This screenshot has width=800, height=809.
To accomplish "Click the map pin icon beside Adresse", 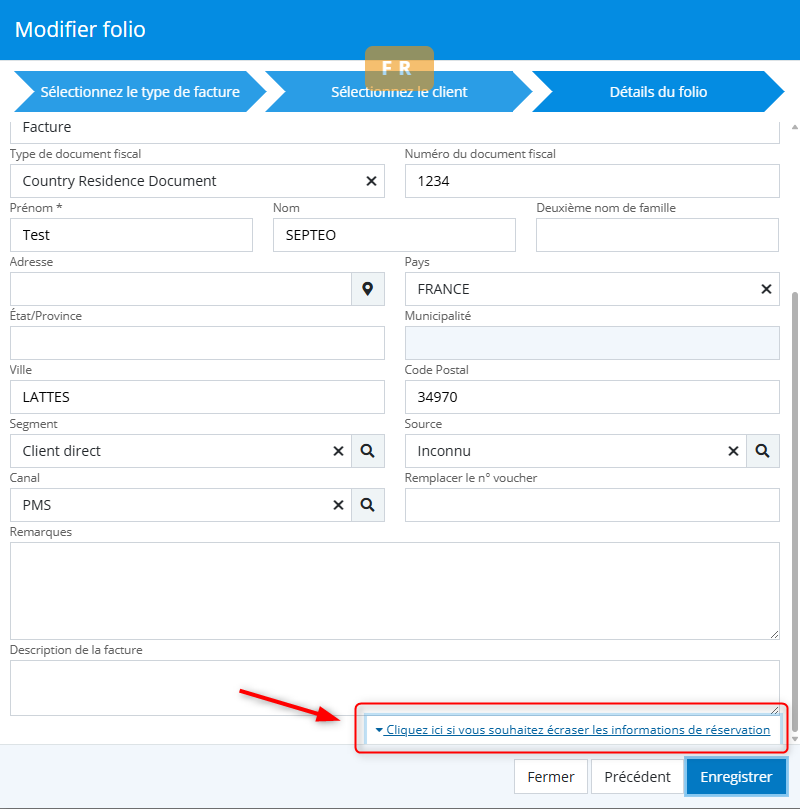I will (x=368, y=289).
